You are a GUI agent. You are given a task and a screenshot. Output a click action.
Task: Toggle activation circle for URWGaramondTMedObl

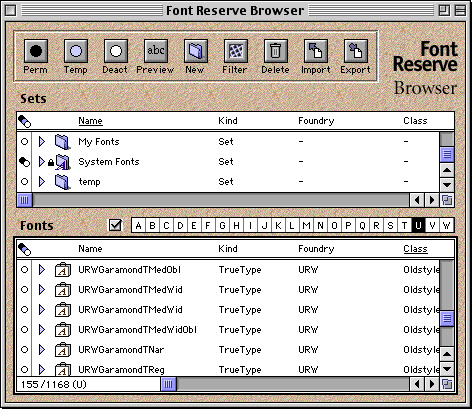(24, 270)
